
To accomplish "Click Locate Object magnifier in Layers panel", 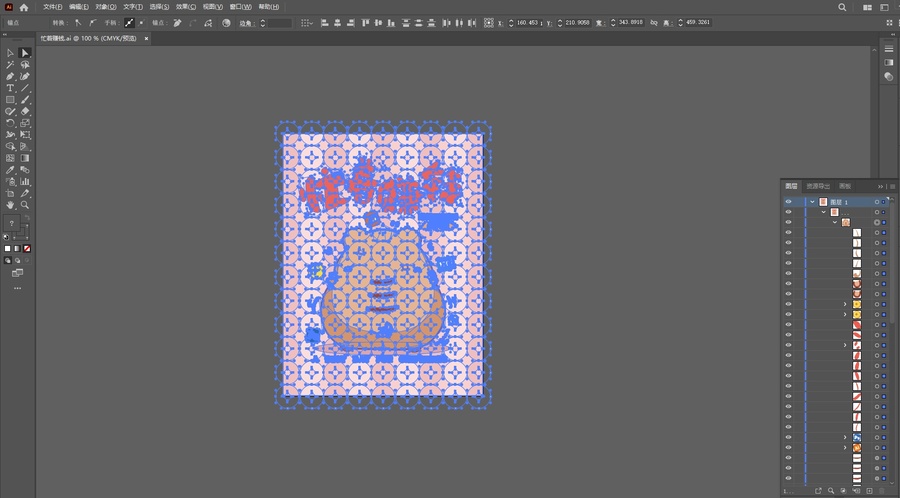I will 831,491.
